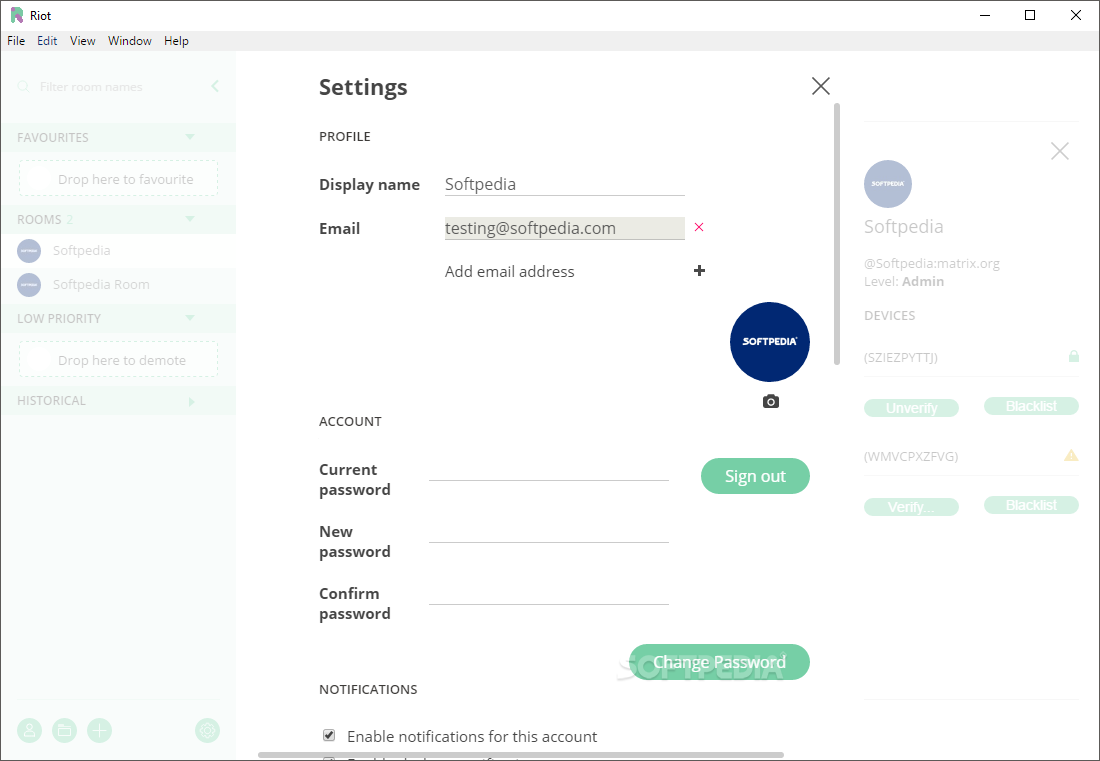Open the Window menu

point(130,41)
